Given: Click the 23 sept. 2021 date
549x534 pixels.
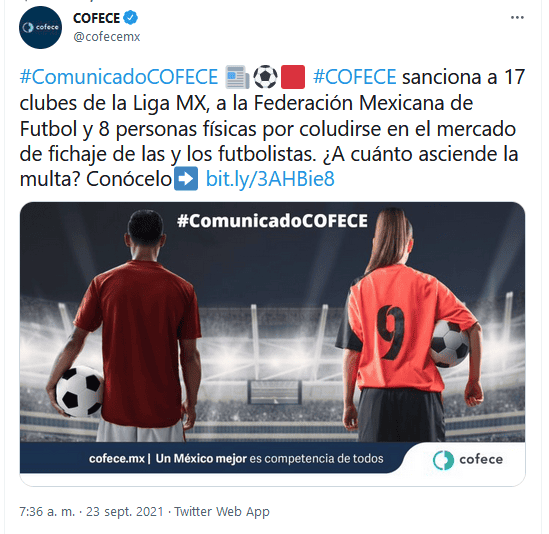Looking at the screenshot, I should pos(125,512).
